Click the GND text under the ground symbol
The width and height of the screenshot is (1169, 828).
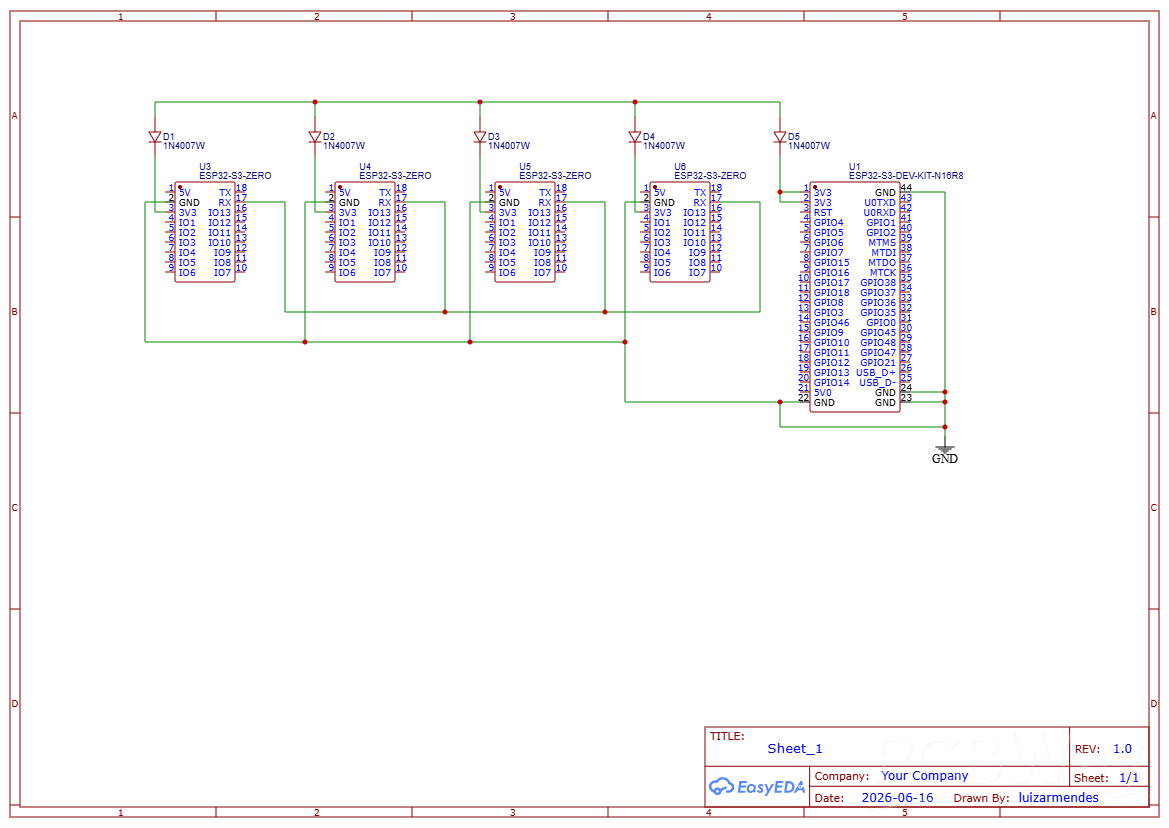pyautogui.click(x=945, y=459)
